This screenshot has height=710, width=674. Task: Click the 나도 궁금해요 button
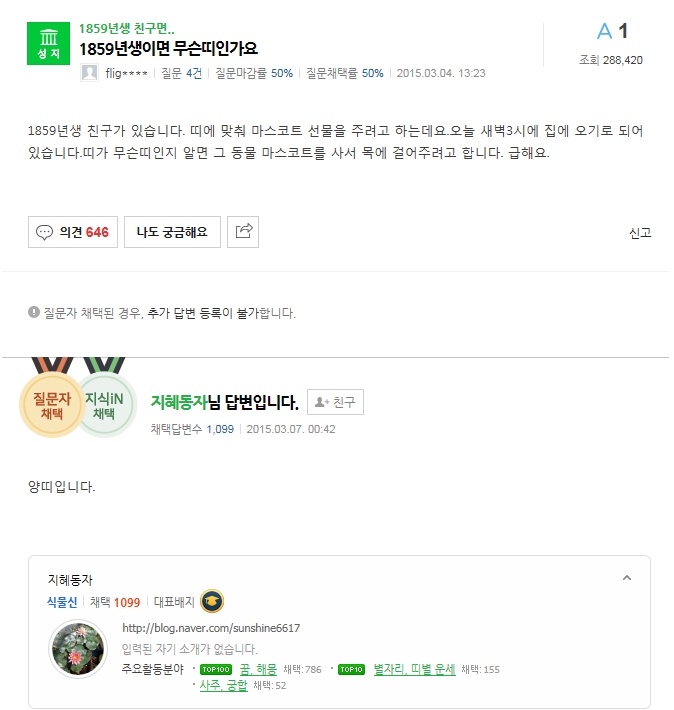click(173, 232)
